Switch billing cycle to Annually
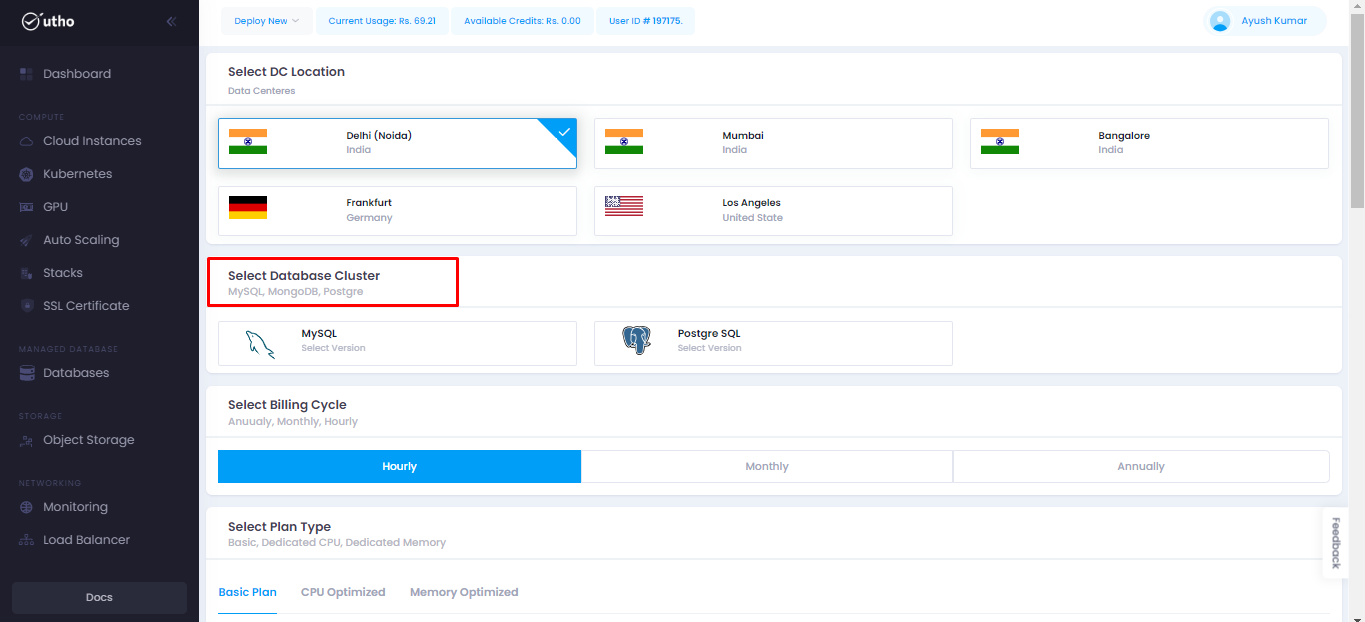 (x=1141, y=466)
